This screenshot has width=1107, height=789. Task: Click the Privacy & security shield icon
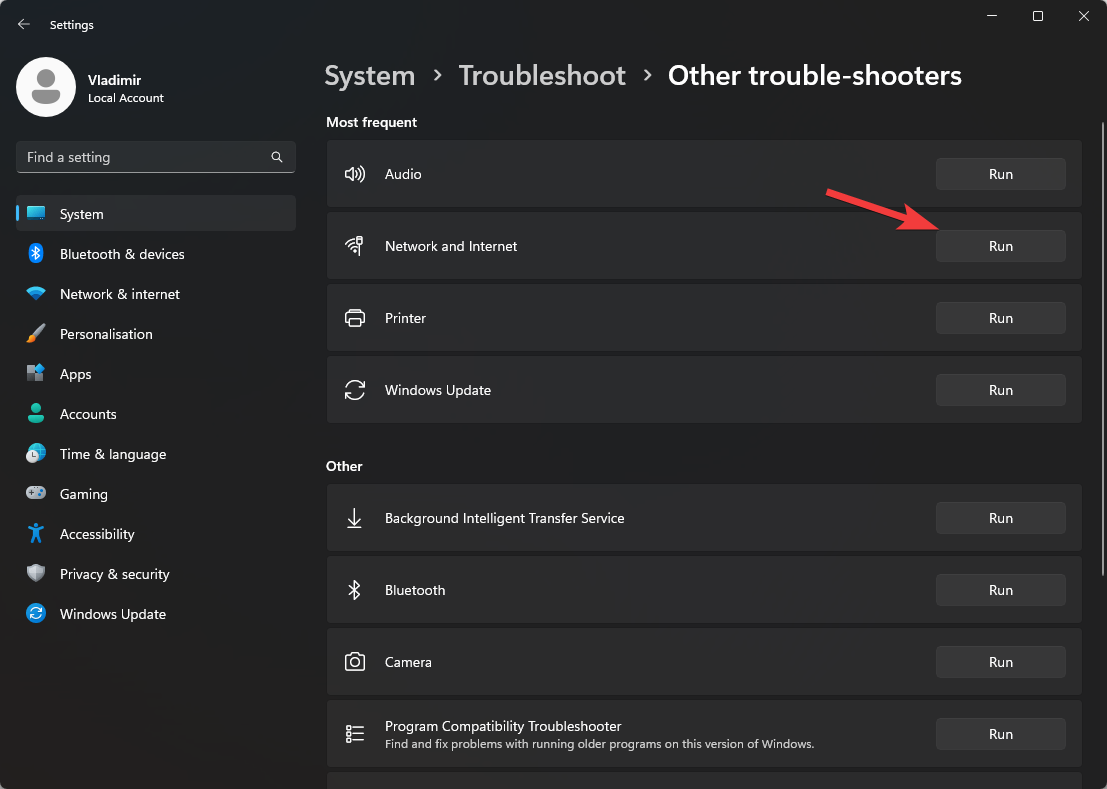click(36, 574)
